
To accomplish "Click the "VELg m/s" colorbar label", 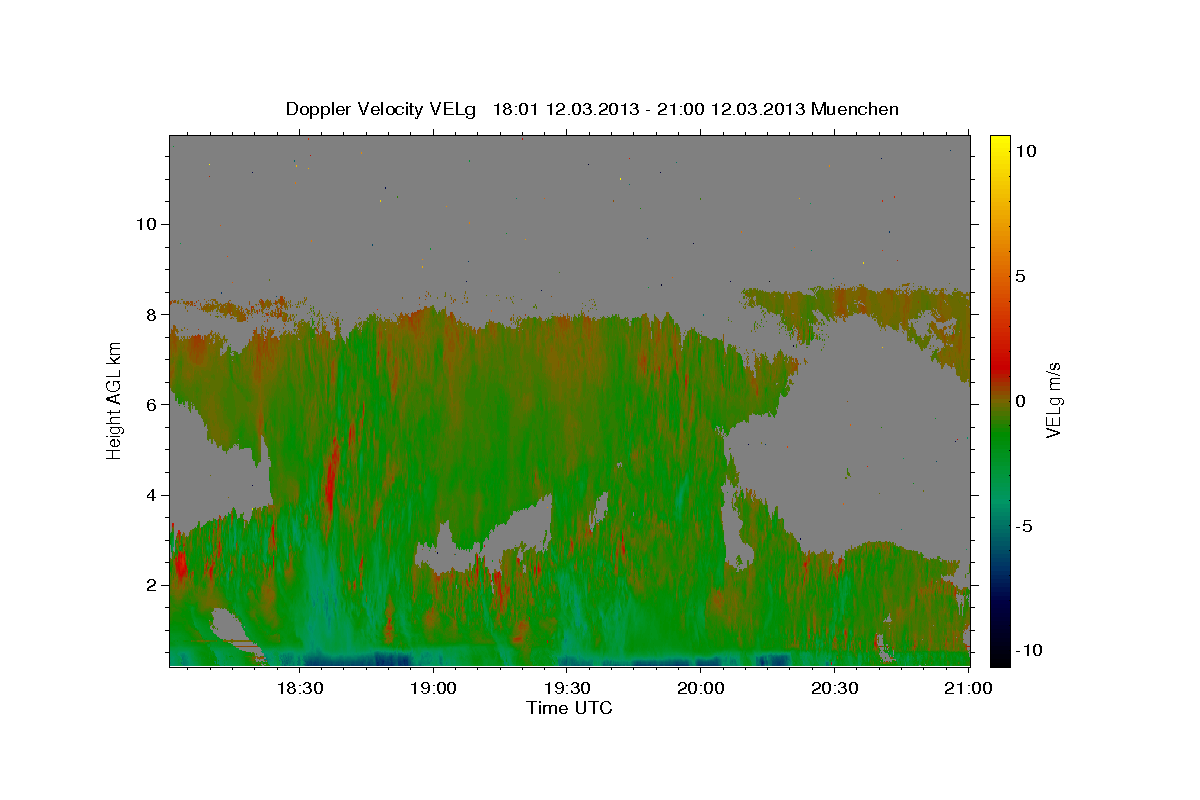I will point(1053,399).
